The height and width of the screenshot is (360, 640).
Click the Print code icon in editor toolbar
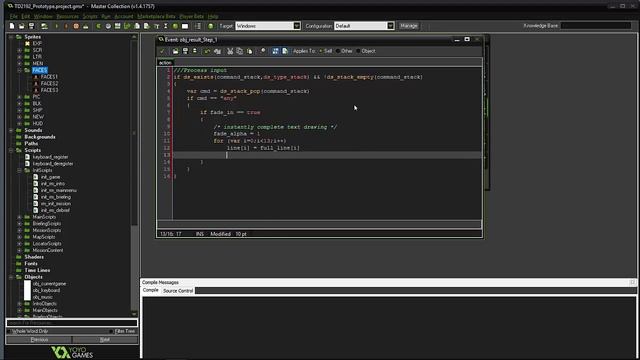pos(195,51)
